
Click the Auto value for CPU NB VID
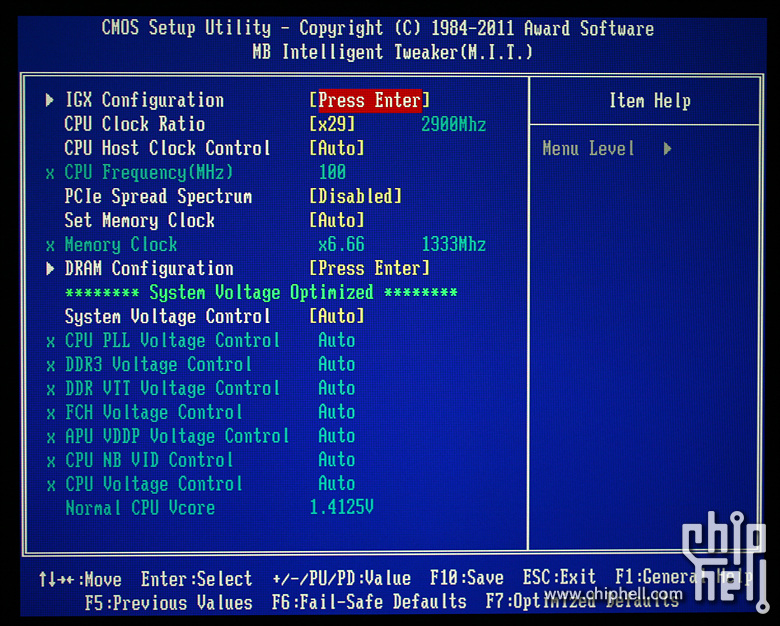click(x=337, y=460)
